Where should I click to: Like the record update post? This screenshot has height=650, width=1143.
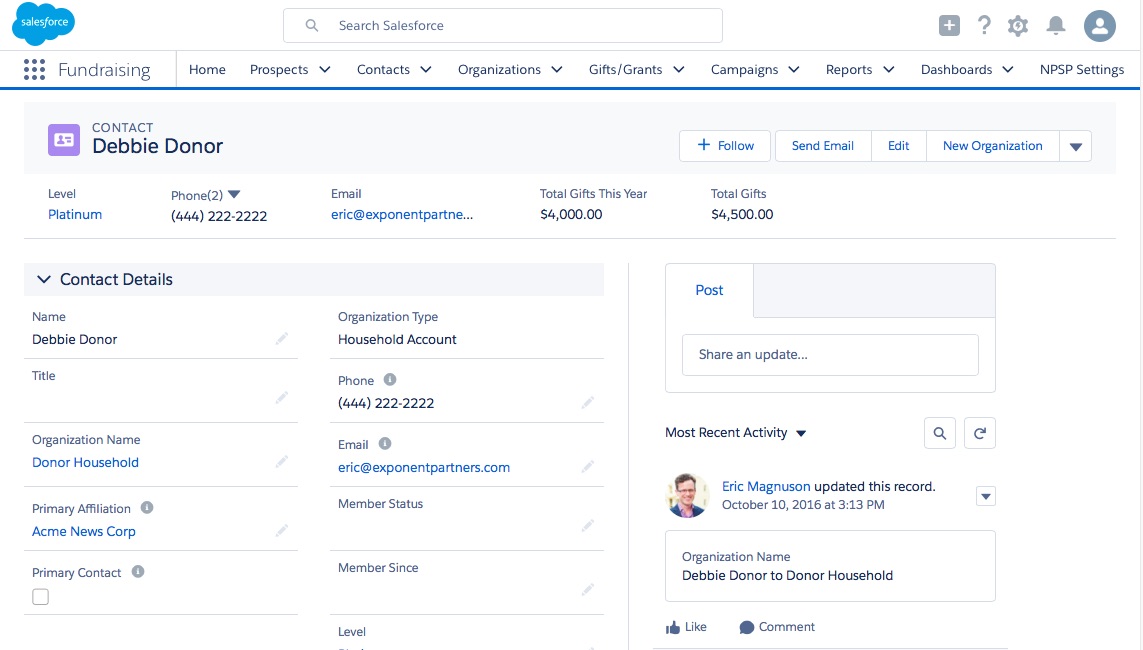[686, 627]
